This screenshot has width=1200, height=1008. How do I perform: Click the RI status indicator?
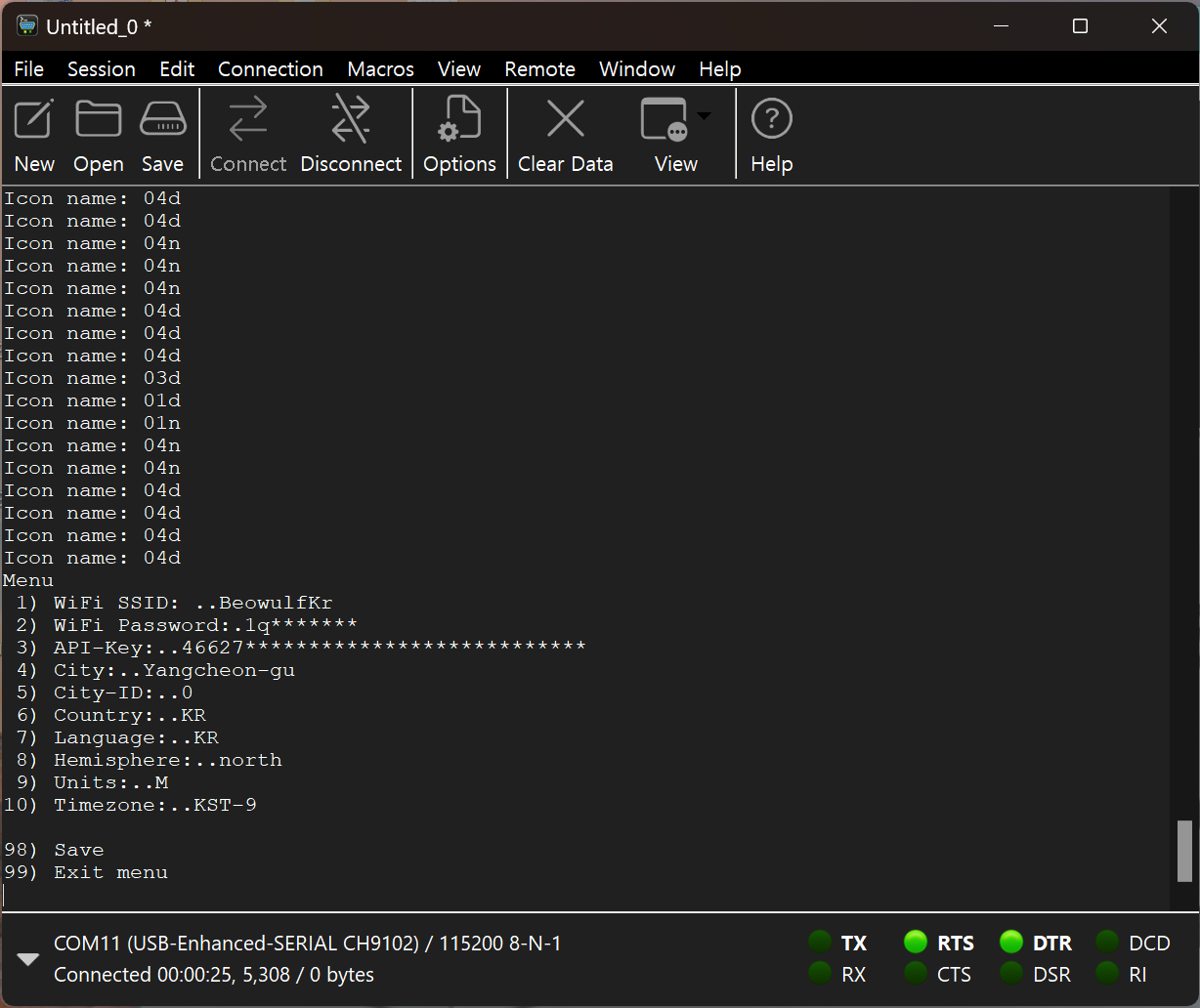1106,974
